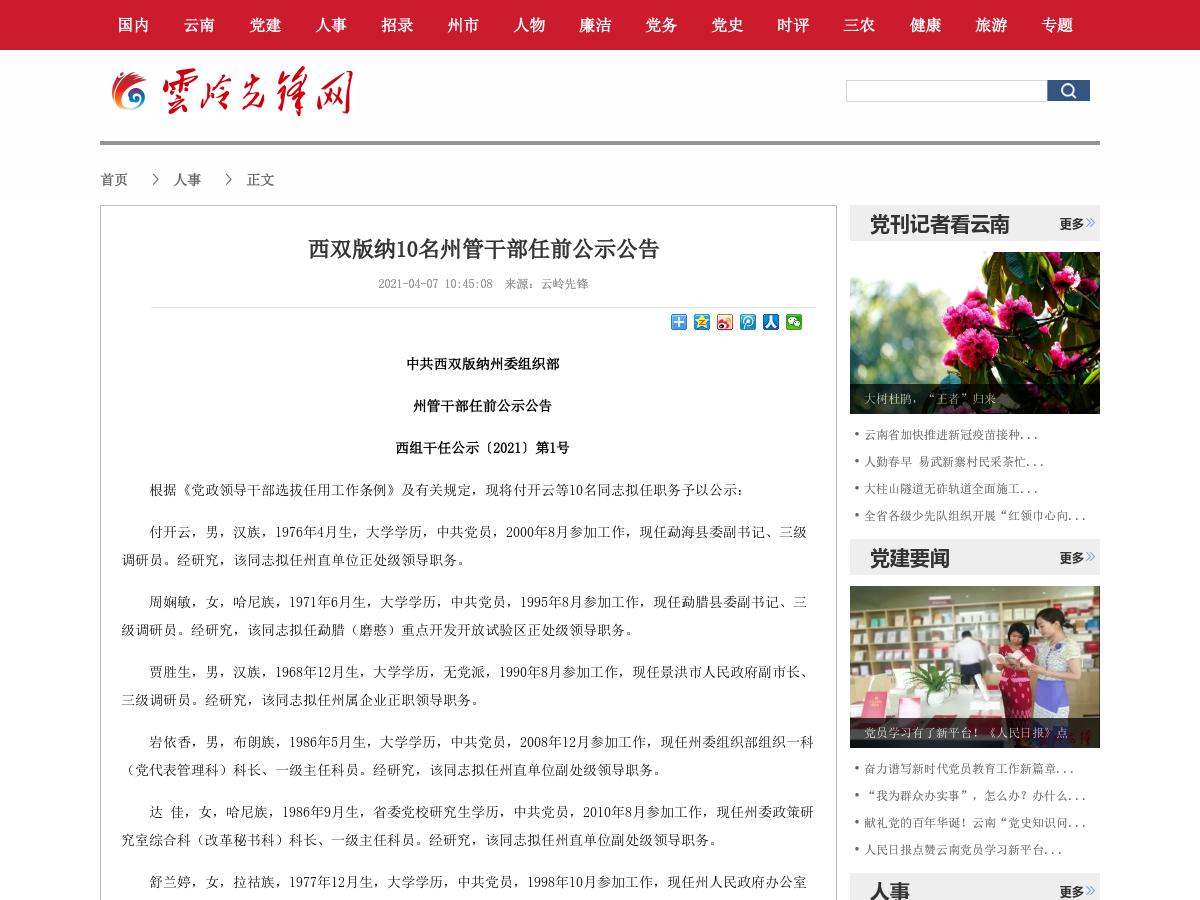Screen dimensions: 1200x900
Task: Share the article via WeChat icon
Action: point(794,322)
